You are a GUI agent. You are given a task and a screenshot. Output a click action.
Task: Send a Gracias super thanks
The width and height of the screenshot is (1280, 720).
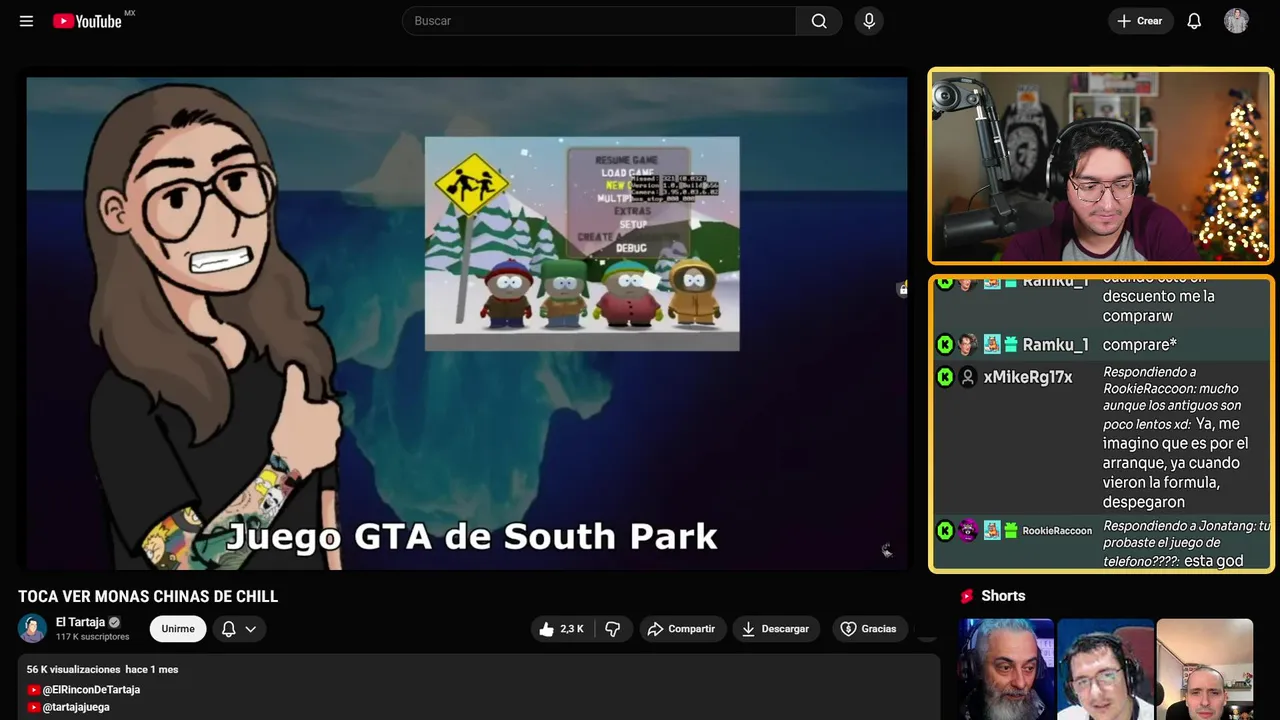[868, 629]
